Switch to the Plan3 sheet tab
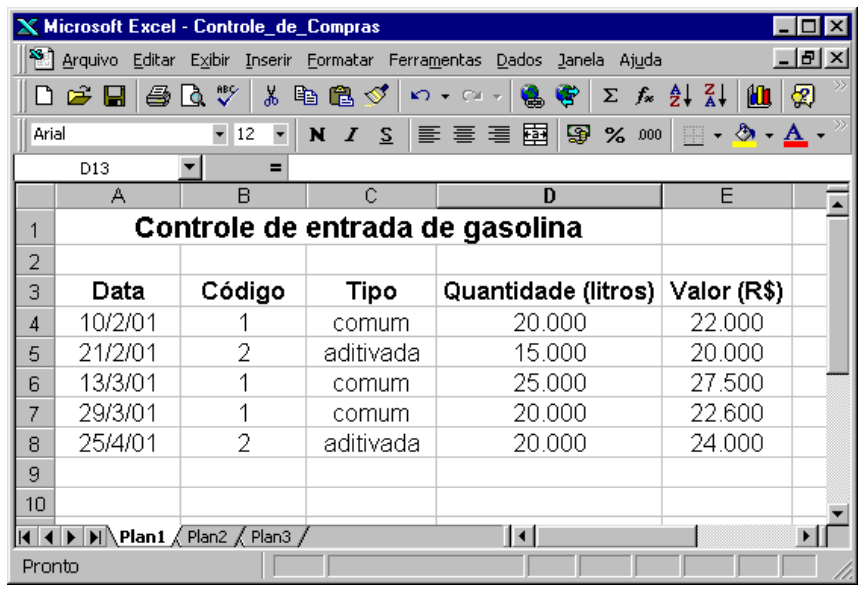The width and height of the screenshot is (861, 589). click(271, 536)
